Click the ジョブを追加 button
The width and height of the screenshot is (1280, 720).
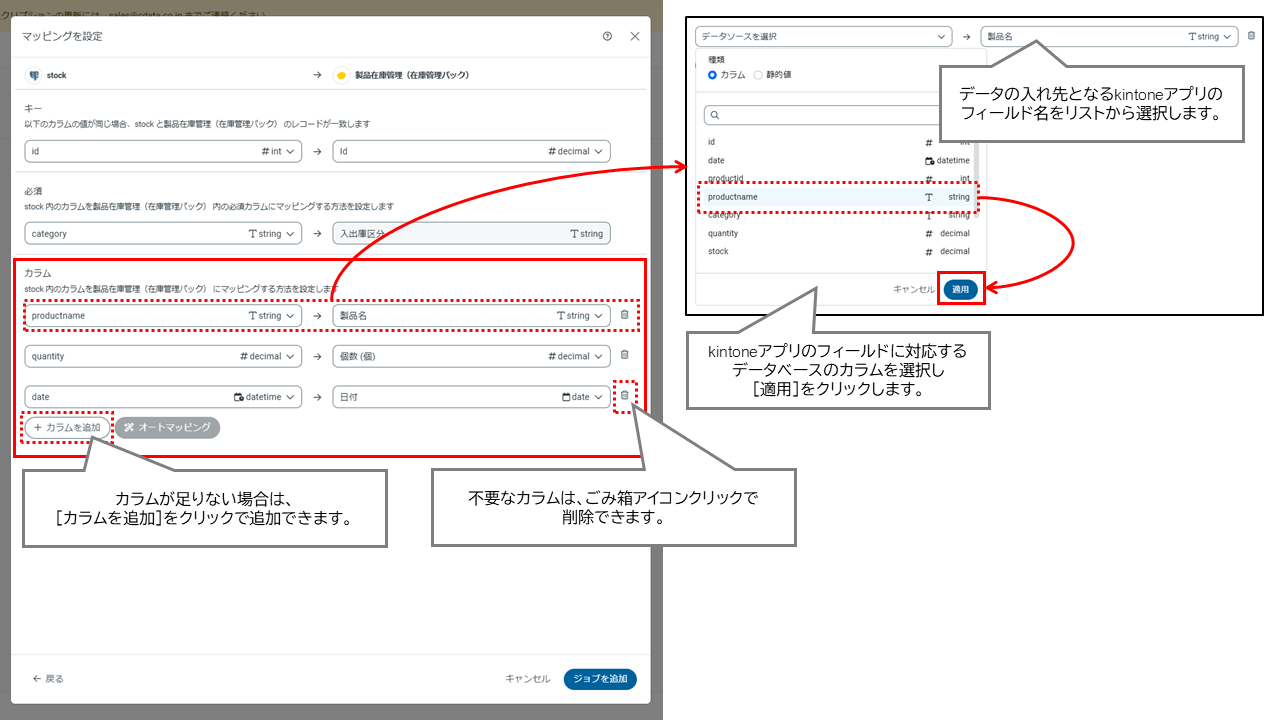[600, 679]
